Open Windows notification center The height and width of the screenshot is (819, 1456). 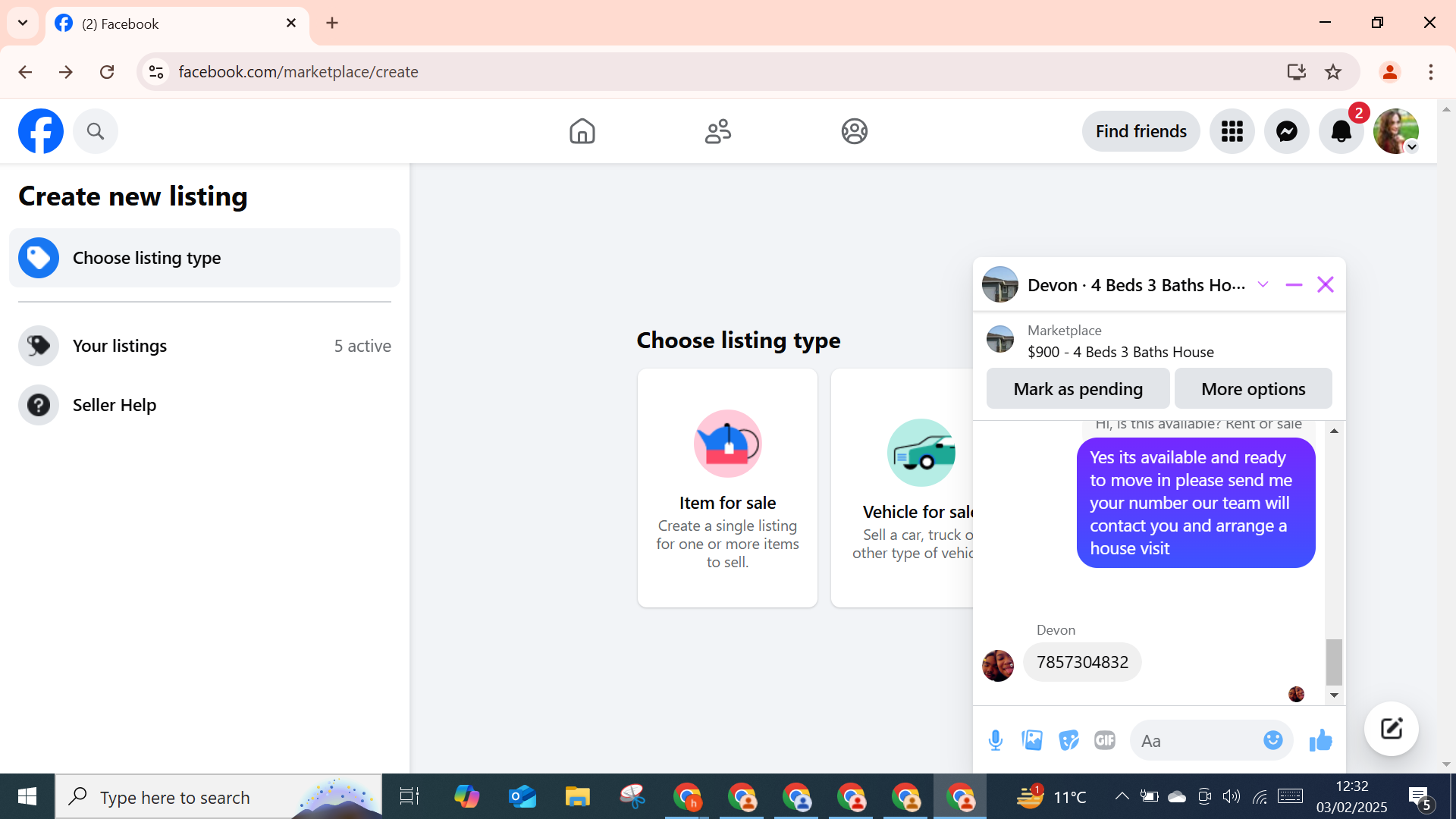pos(1420,796)
